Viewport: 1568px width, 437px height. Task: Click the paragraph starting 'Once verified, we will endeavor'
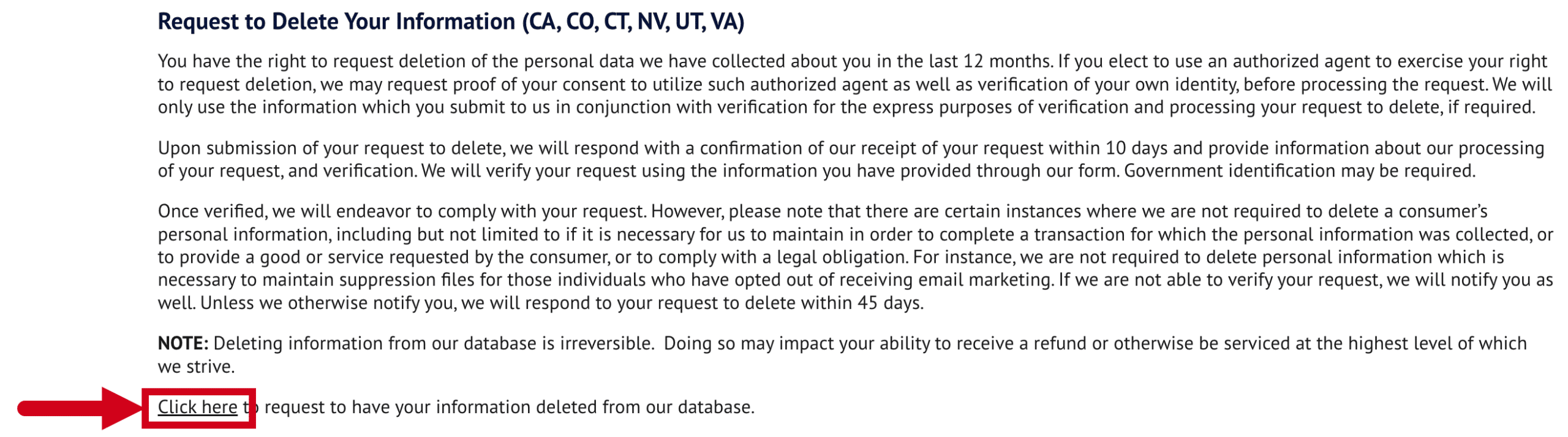(855, 257)
